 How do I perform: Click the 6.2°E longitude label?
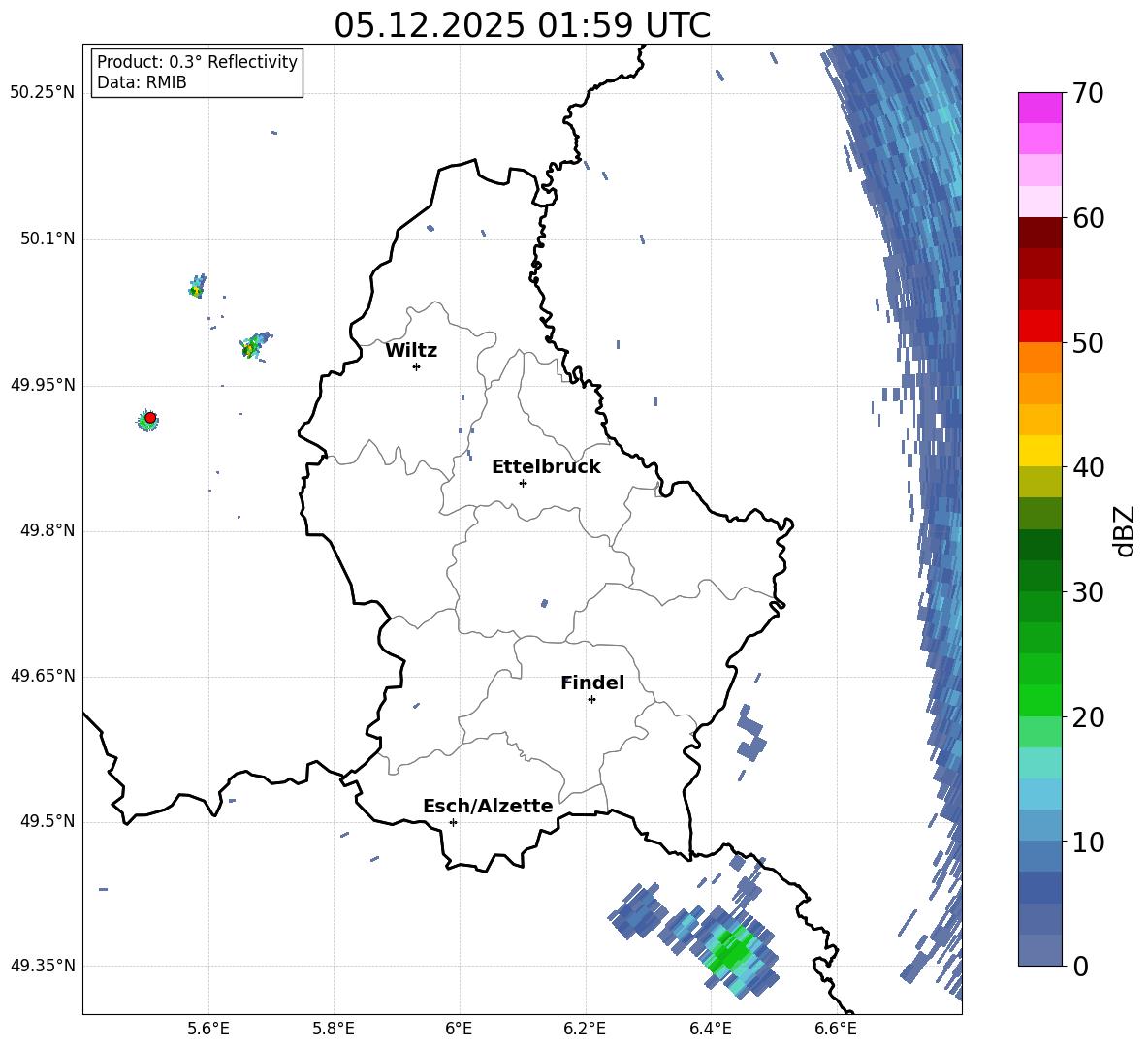click(585, 1029)
